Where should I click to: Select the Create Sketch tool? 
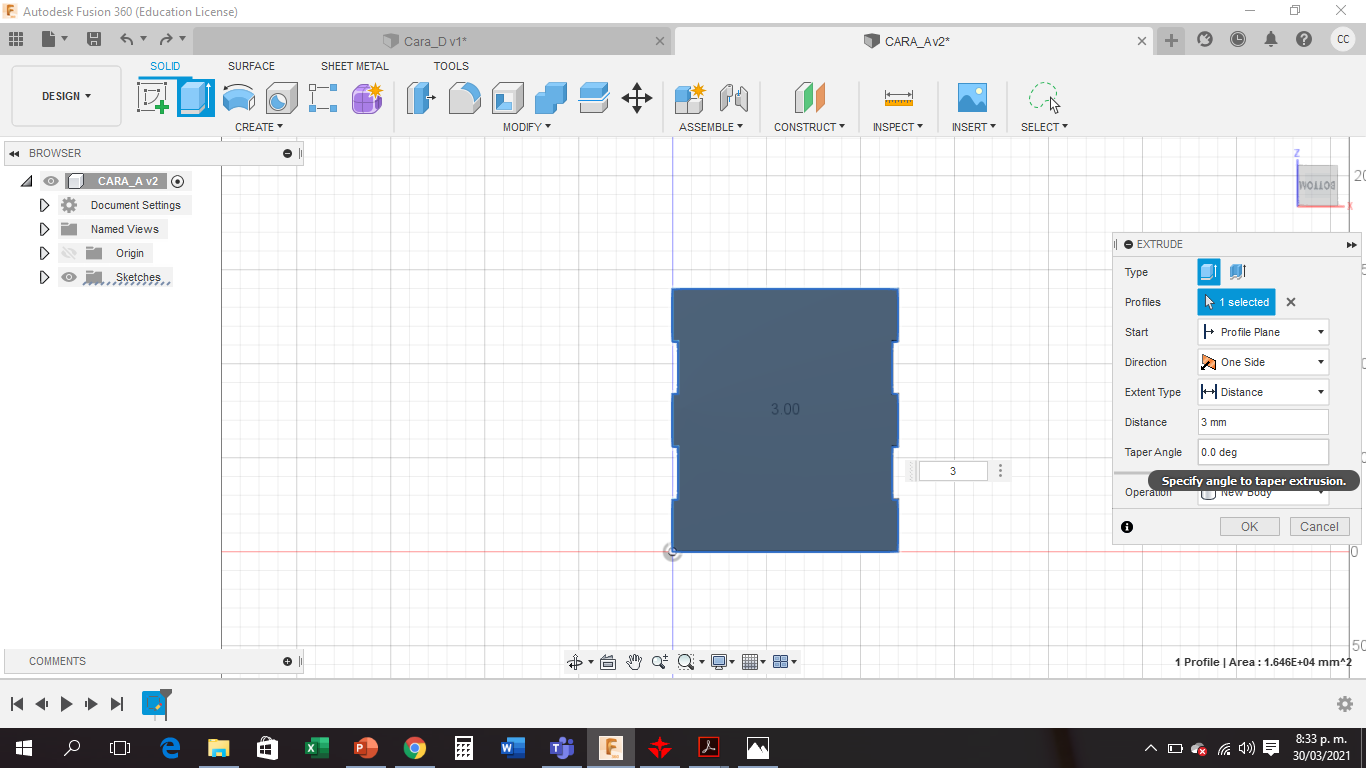pos(153,98)
